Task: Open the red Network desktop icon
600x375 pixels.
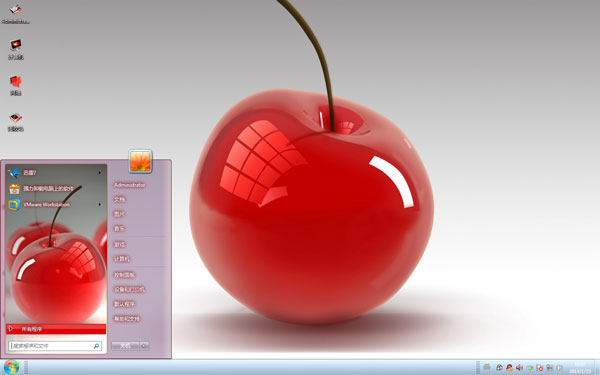Action: (x=16, y=85)
